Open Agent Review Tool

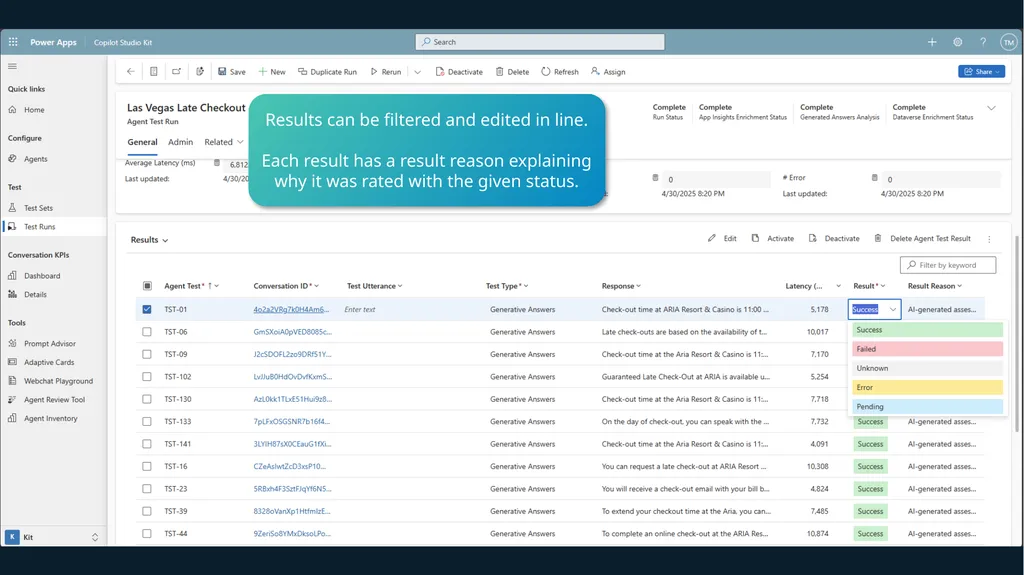54,400
